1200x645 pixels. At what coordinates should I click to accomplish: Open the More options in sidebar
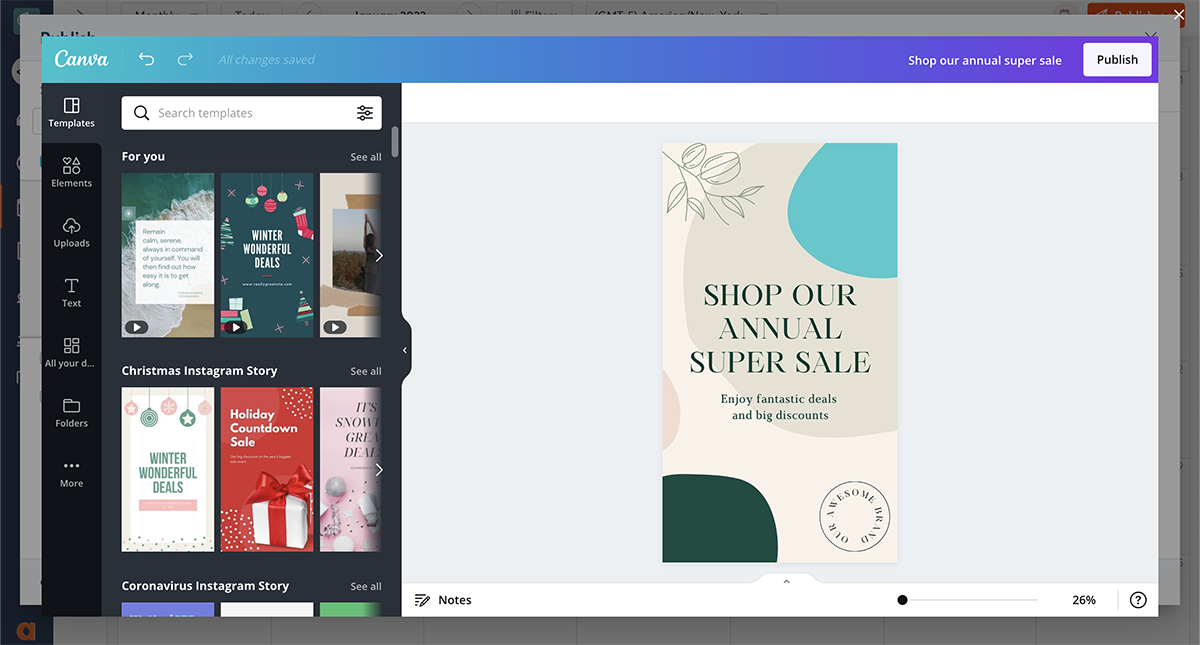click(x=71, y=472)
